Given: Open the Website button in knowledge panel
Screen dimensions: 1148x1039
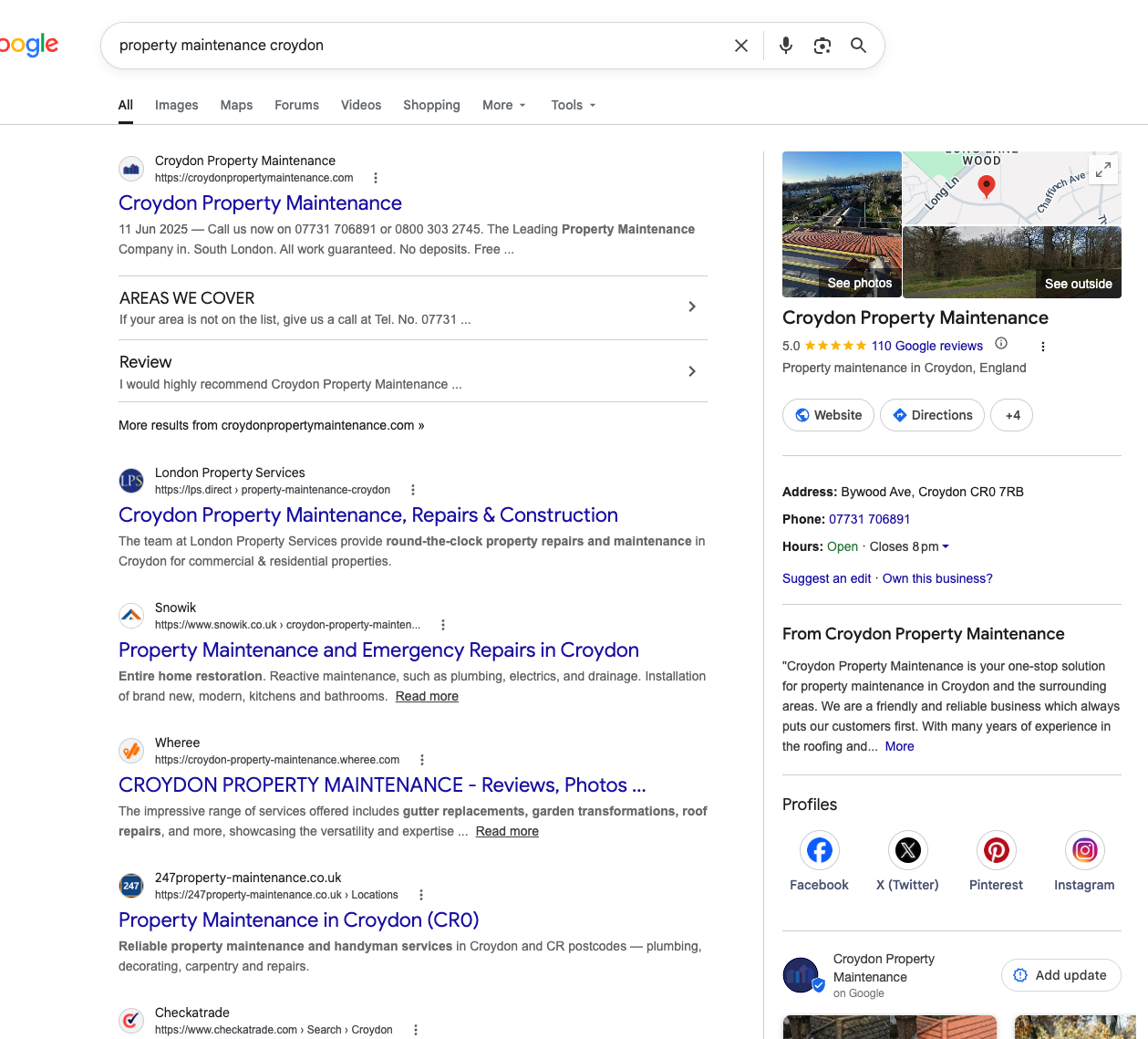Looking at the screenshot, I should click(x=828, y=415).
